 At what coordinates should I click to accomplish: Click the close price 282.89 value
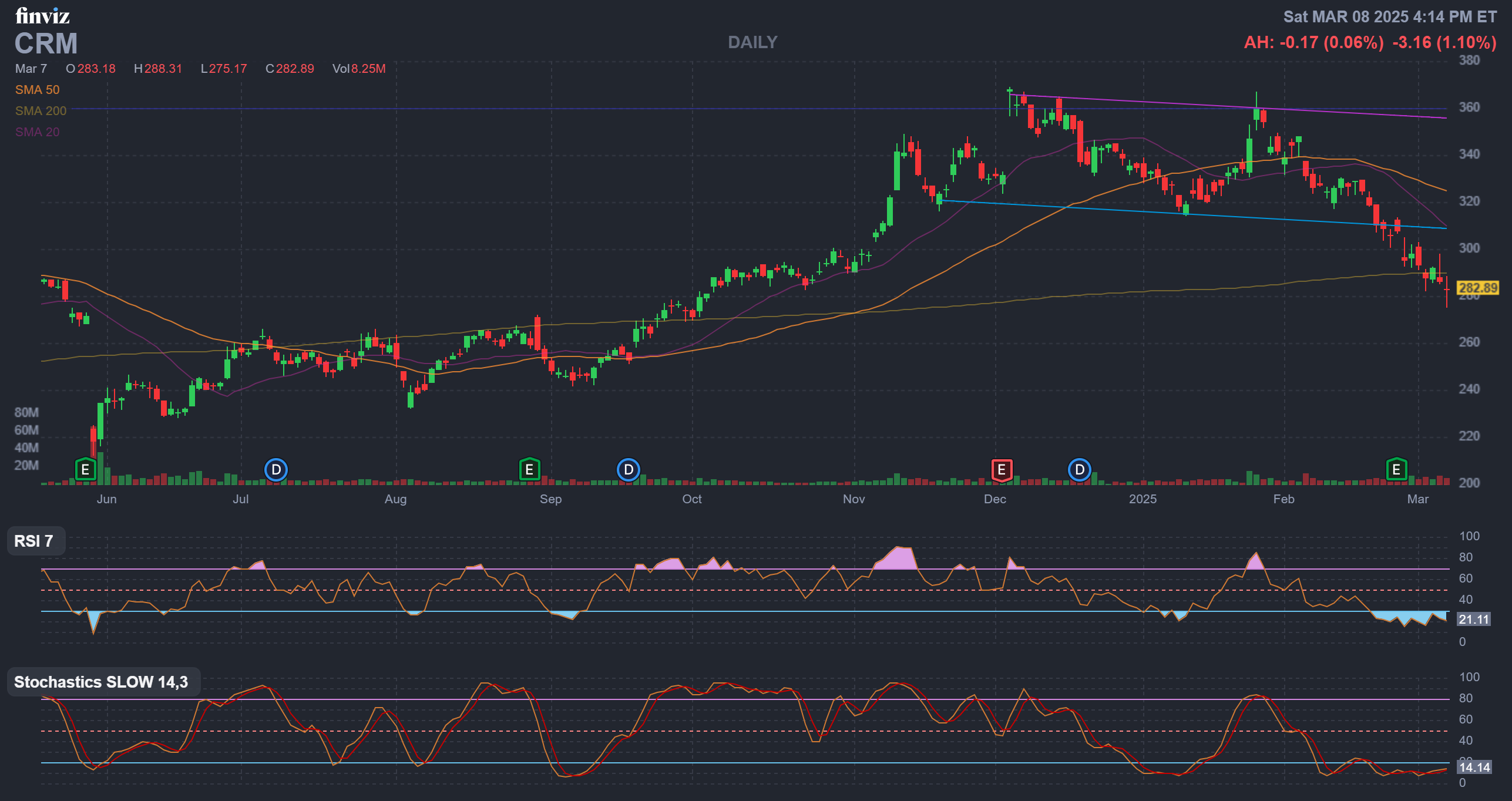295,69
